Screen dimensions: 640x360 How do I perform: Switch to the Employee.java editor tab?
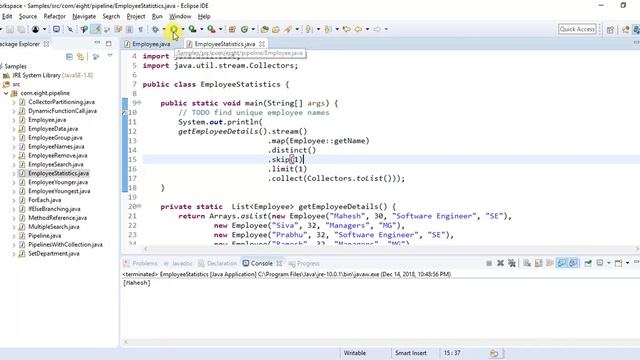coord(151,44)
